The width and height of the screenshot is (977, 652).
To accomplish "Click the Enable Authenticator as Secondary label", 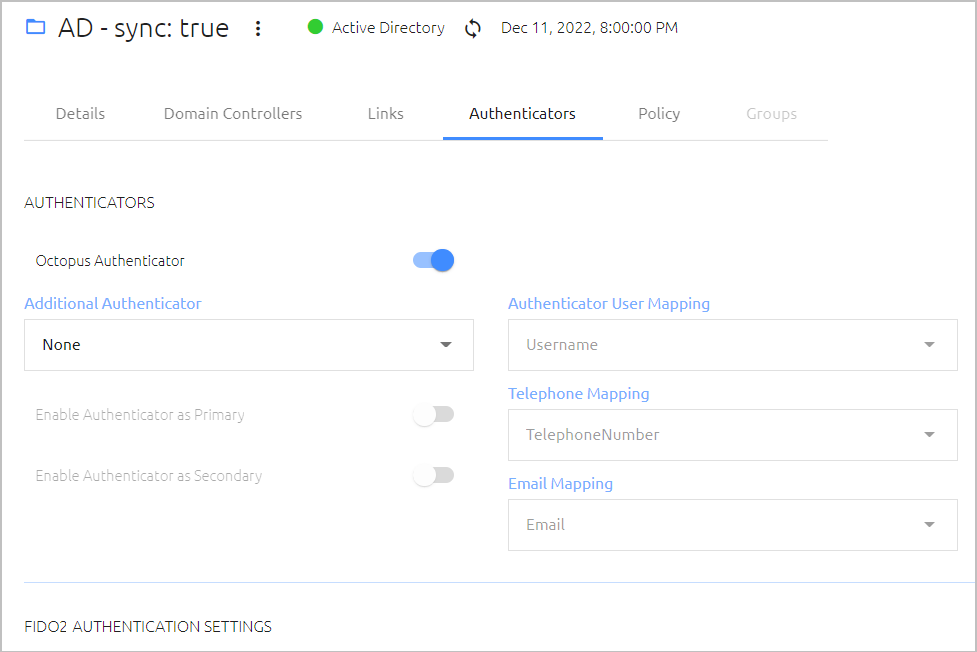I will click(x=148, y=476).
